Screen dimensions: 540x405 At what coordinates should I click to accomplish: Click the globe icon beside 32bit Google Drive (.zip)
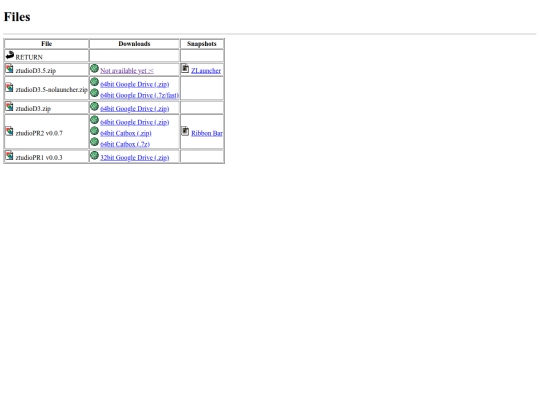coord(94,156)
